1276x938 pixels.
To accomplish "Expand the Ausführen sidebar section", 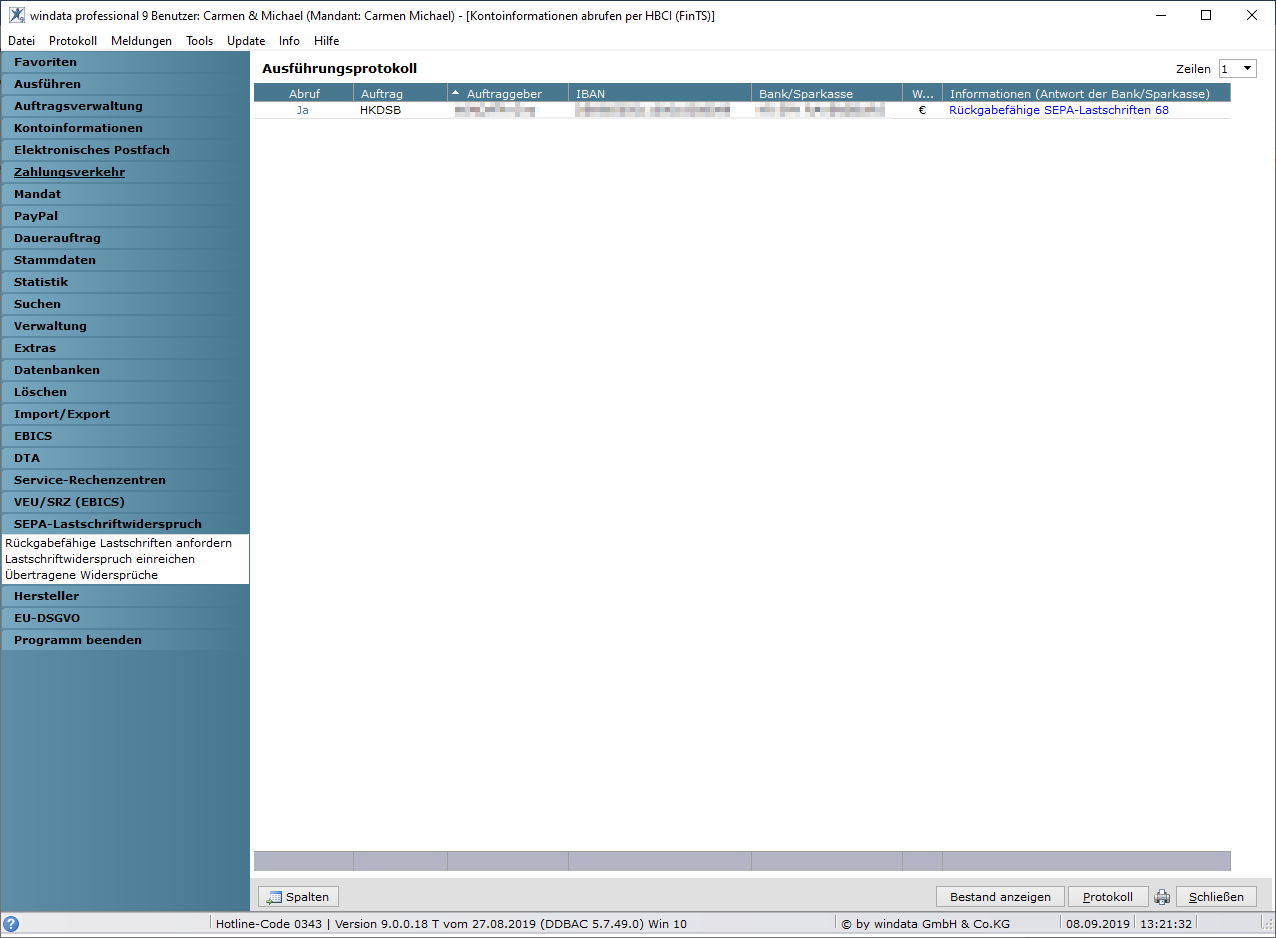I will 125,84.
